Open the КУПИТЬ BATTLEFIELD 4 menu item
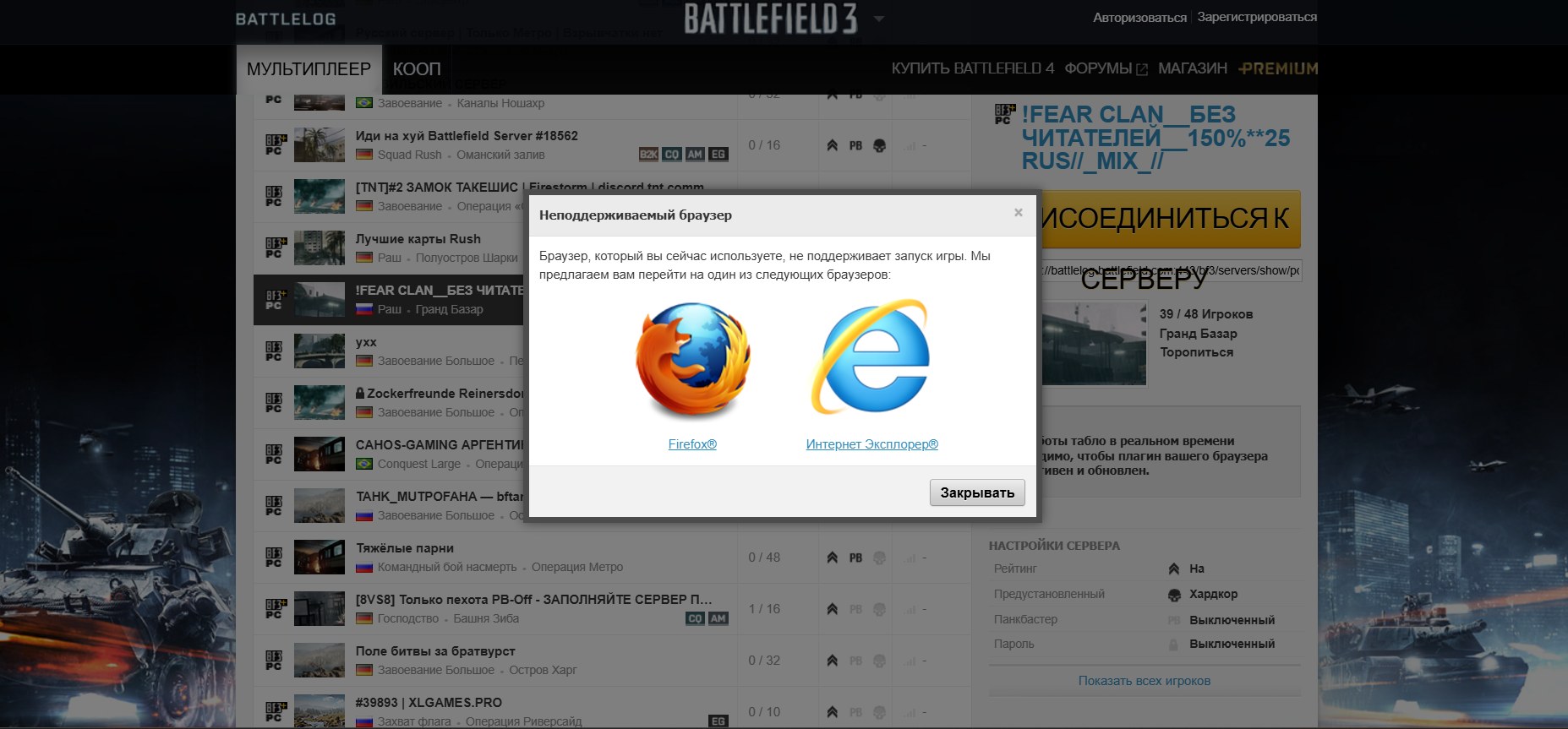1568x729 pixels. [x=972, y=68]
